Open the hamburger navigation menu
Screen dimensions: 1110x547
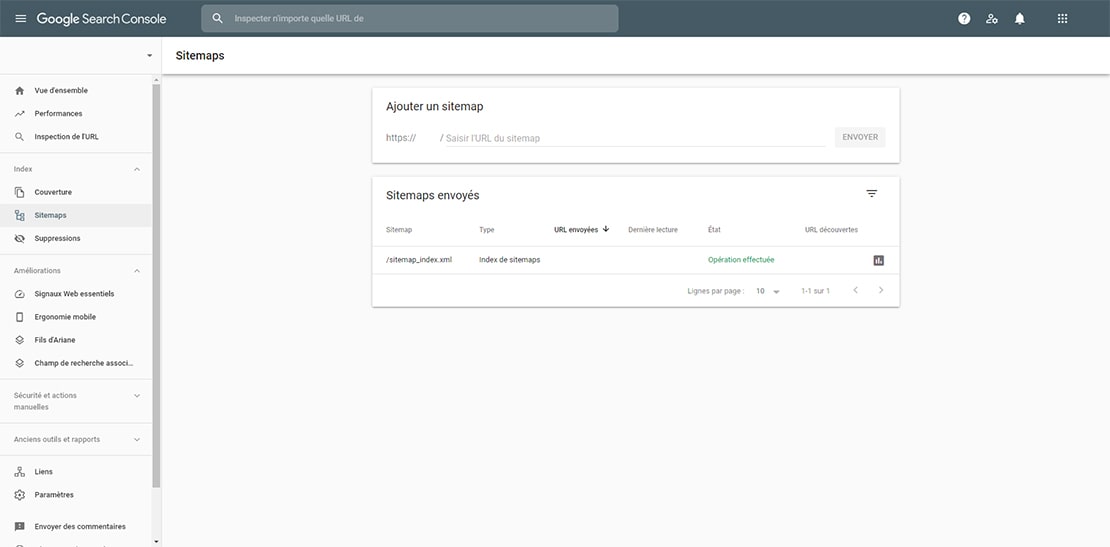click(21, 18)
